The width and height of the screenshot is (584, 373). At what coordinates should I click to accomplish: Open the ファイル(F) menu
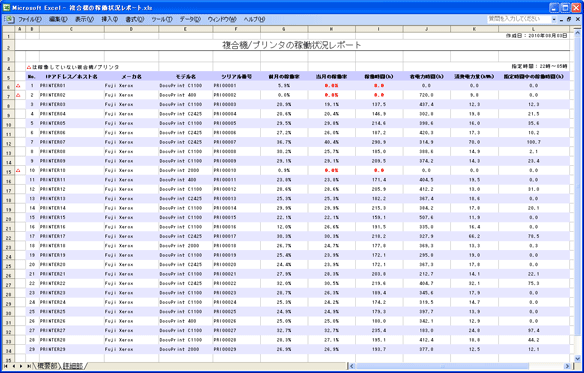tap(30, 19)
